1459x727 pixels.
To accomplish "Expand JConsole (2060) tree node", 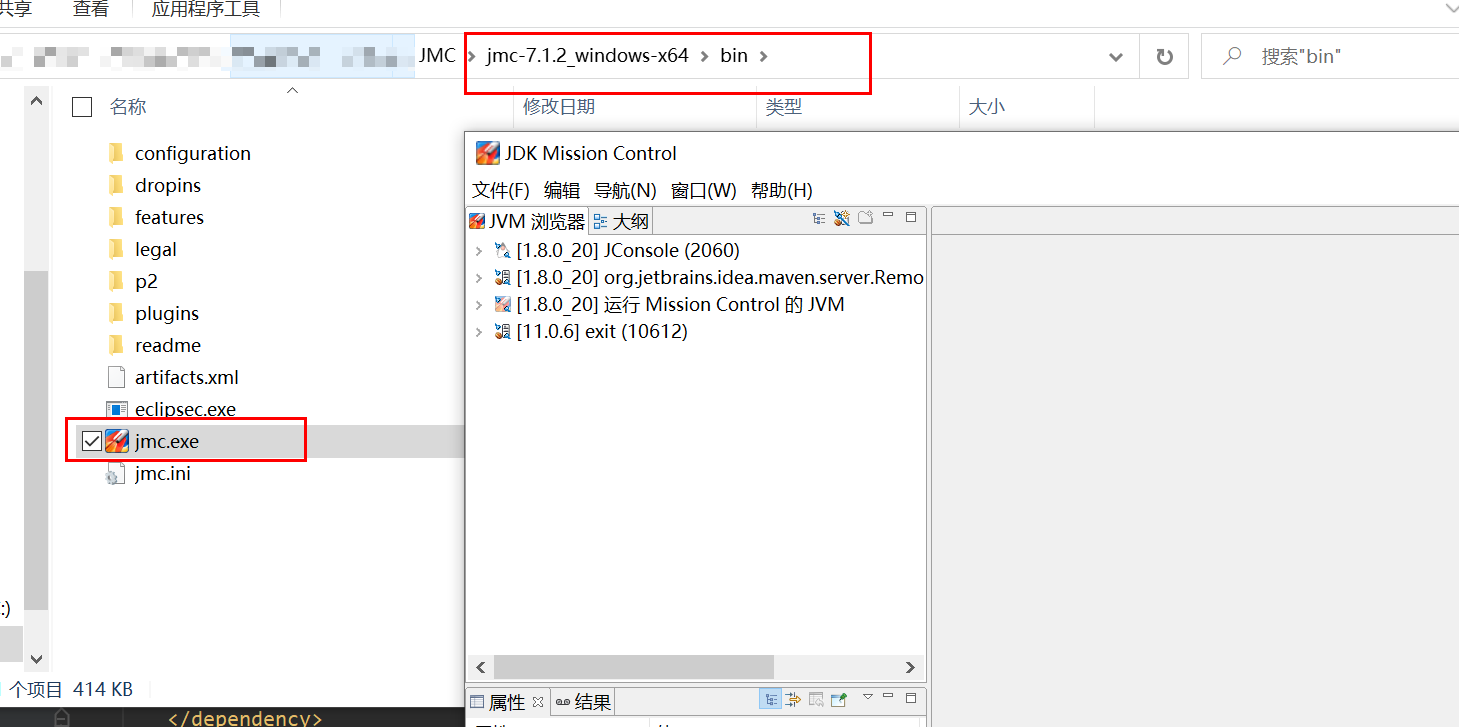I will tap(479, 251).
